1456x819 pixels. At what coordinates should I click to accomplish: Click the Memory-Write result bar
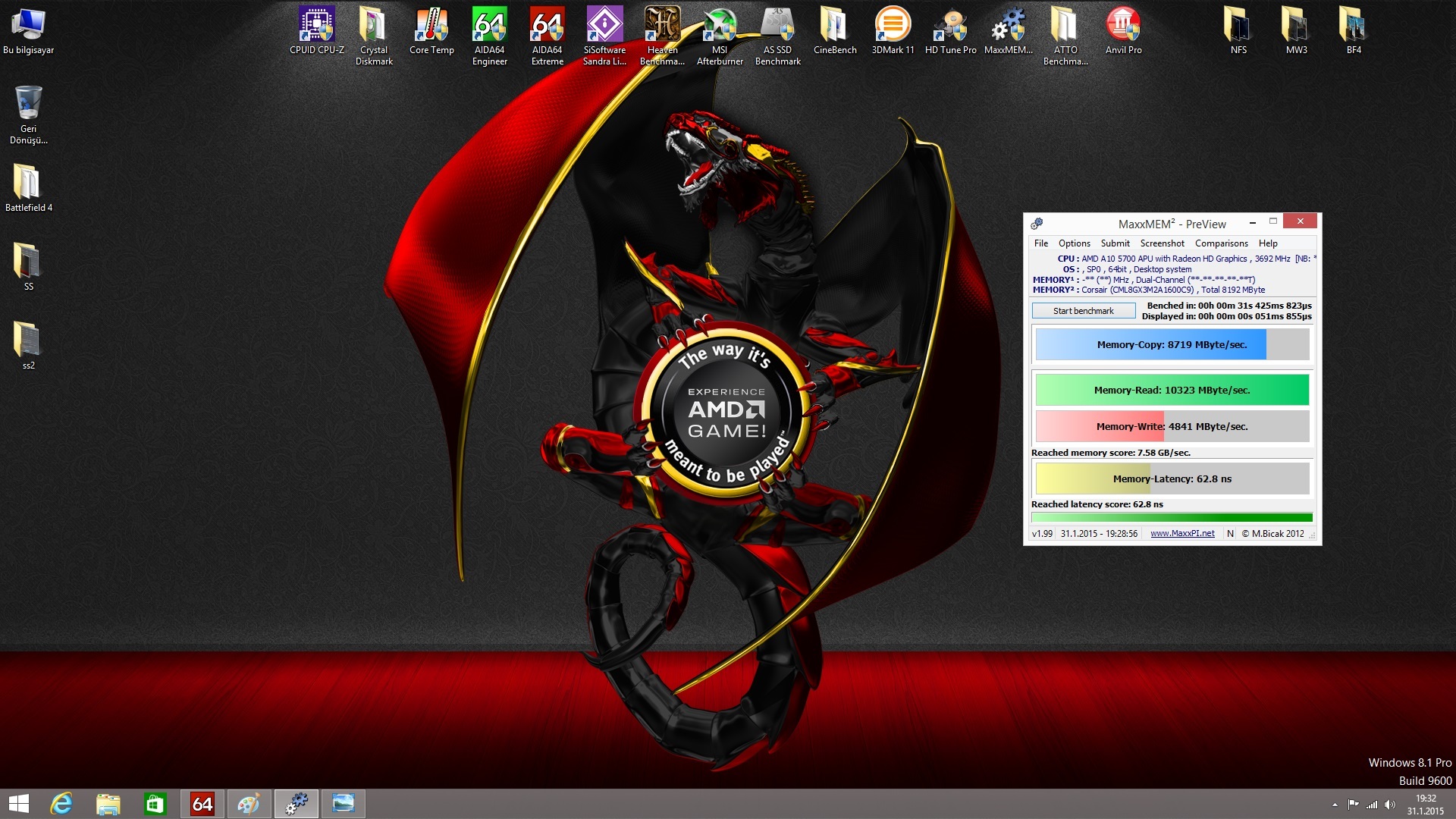coord(1172,426)
